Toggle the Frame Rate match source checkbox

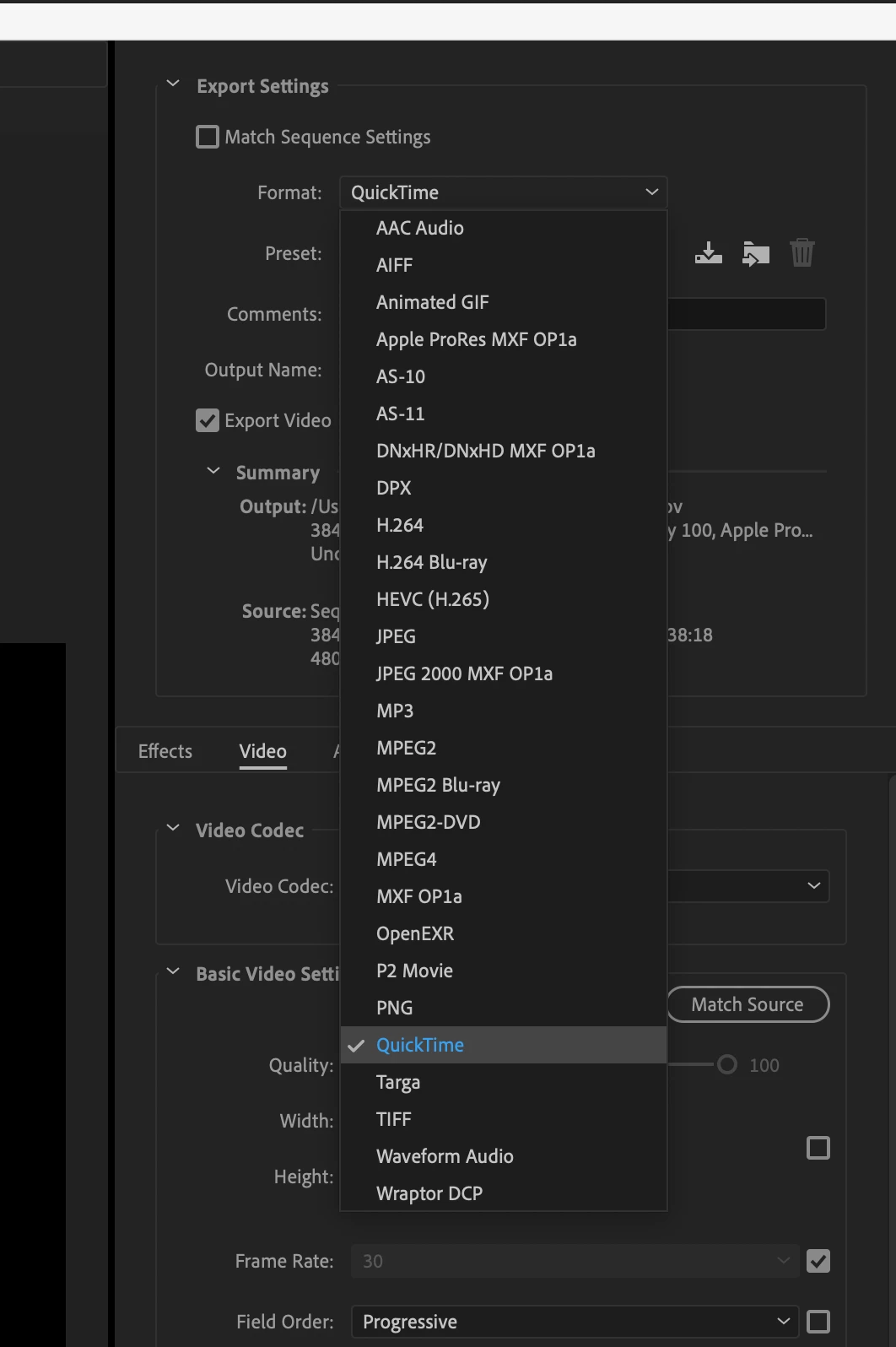818,1261
